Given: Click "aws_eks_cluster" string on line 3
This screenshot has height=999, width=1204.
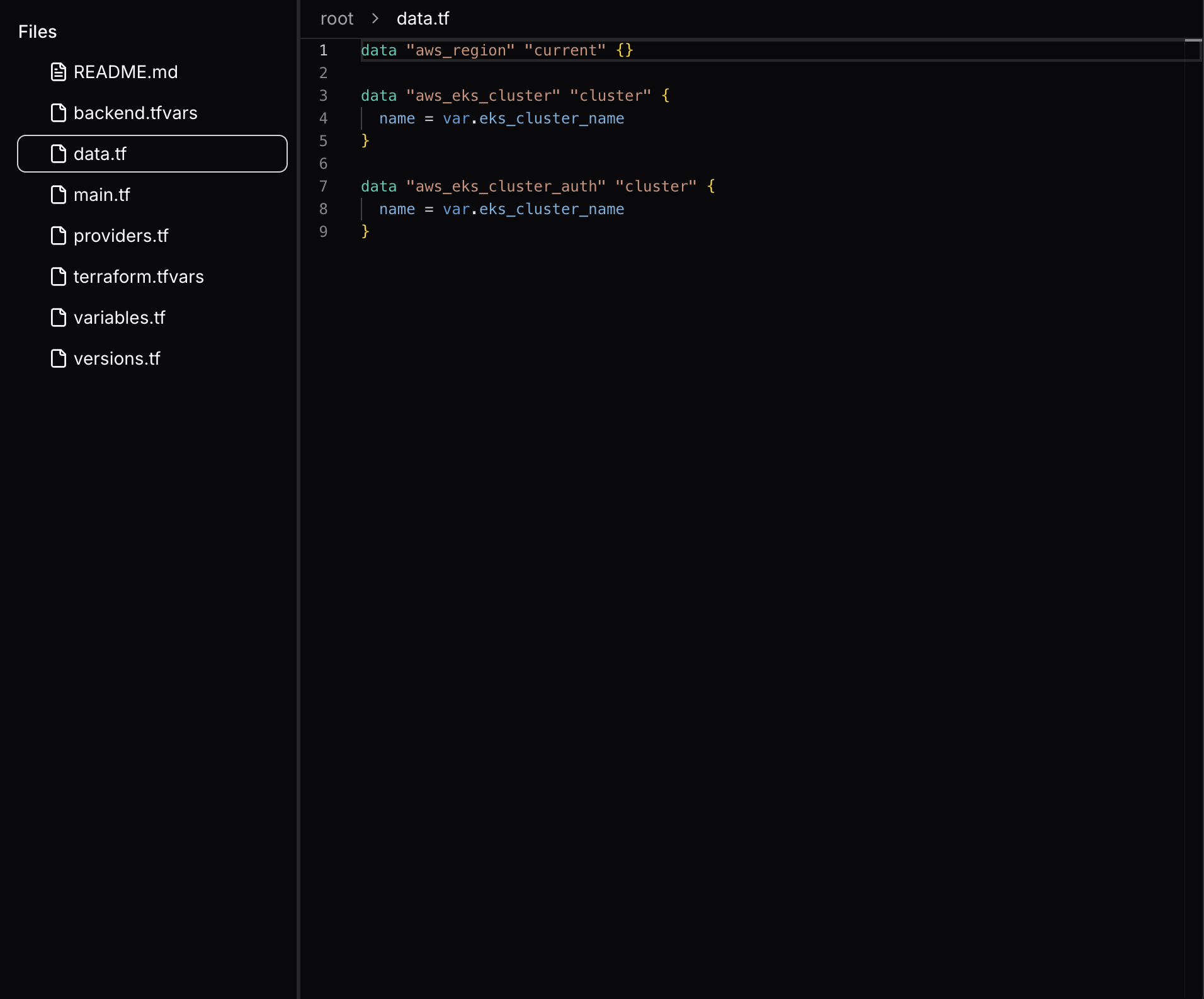Looking at the screenshot, I should (x=483, y=96).
